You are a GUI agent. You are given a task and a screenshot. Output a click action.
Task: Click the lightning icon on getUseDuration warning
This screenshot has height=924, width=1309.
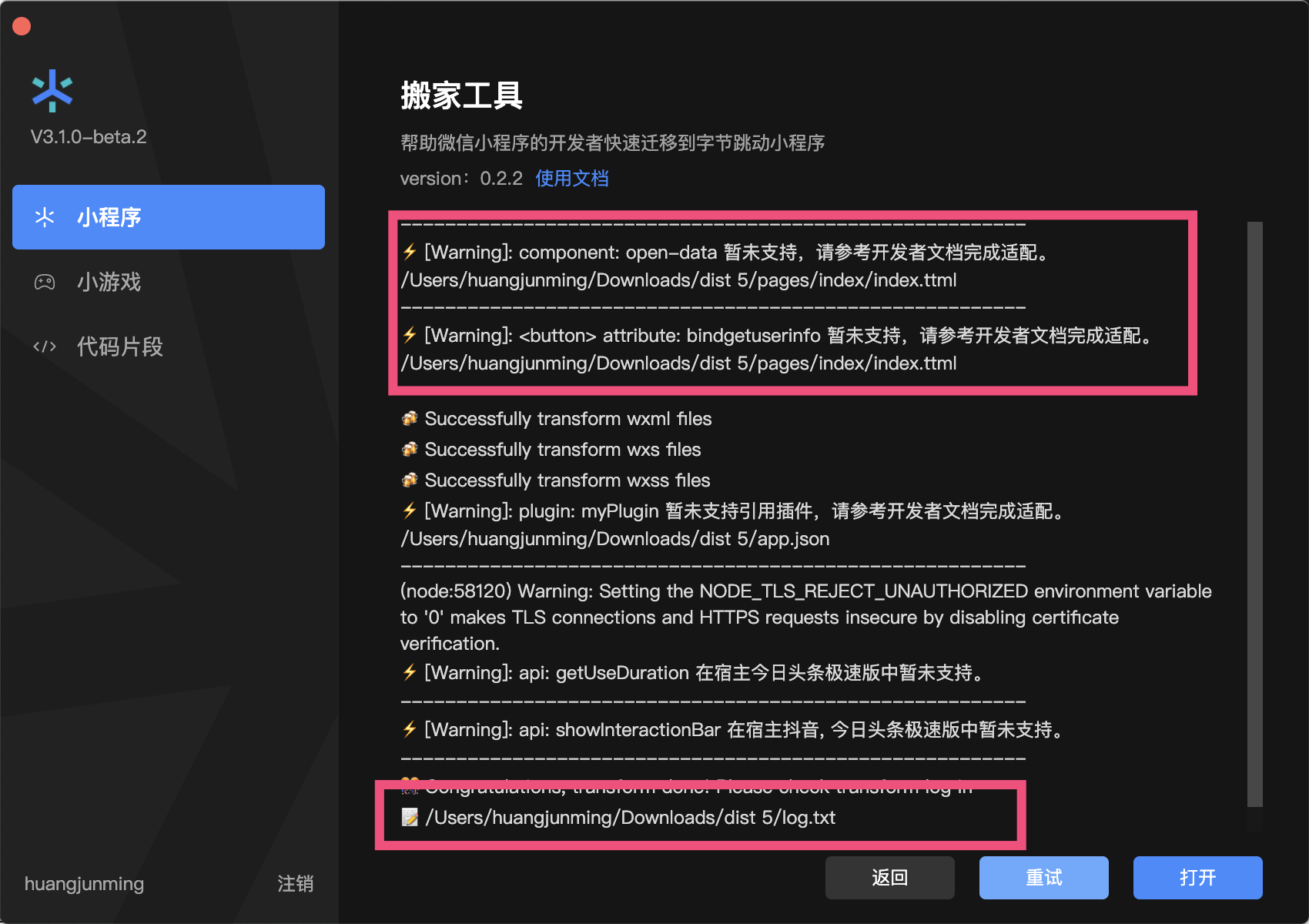(410, 672)
